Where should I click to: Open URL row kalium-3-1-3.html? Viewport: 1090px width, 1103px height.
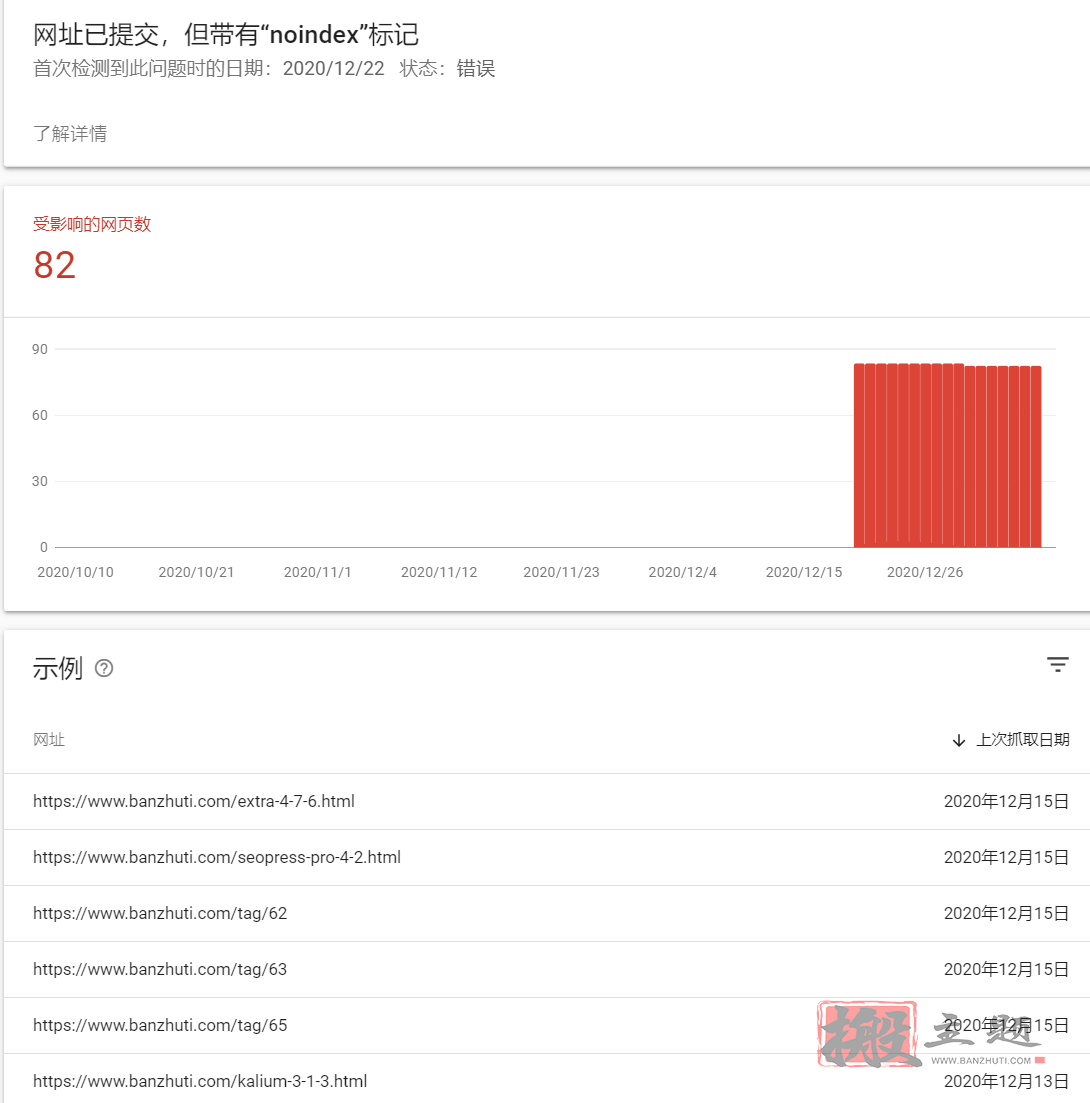tap(547, 1079)
